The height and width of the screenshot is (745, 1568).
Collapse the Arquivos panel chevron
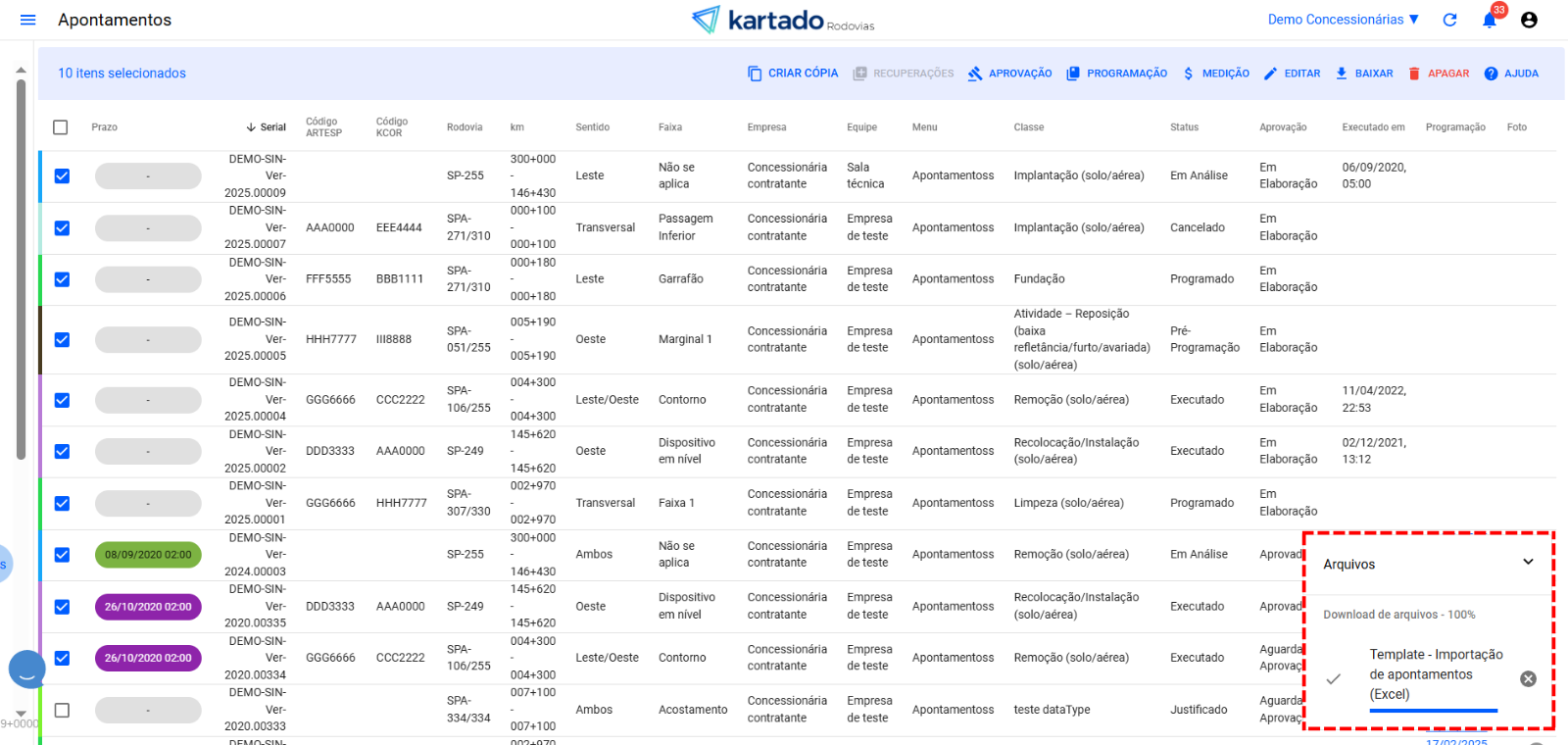pos(1528,563)
